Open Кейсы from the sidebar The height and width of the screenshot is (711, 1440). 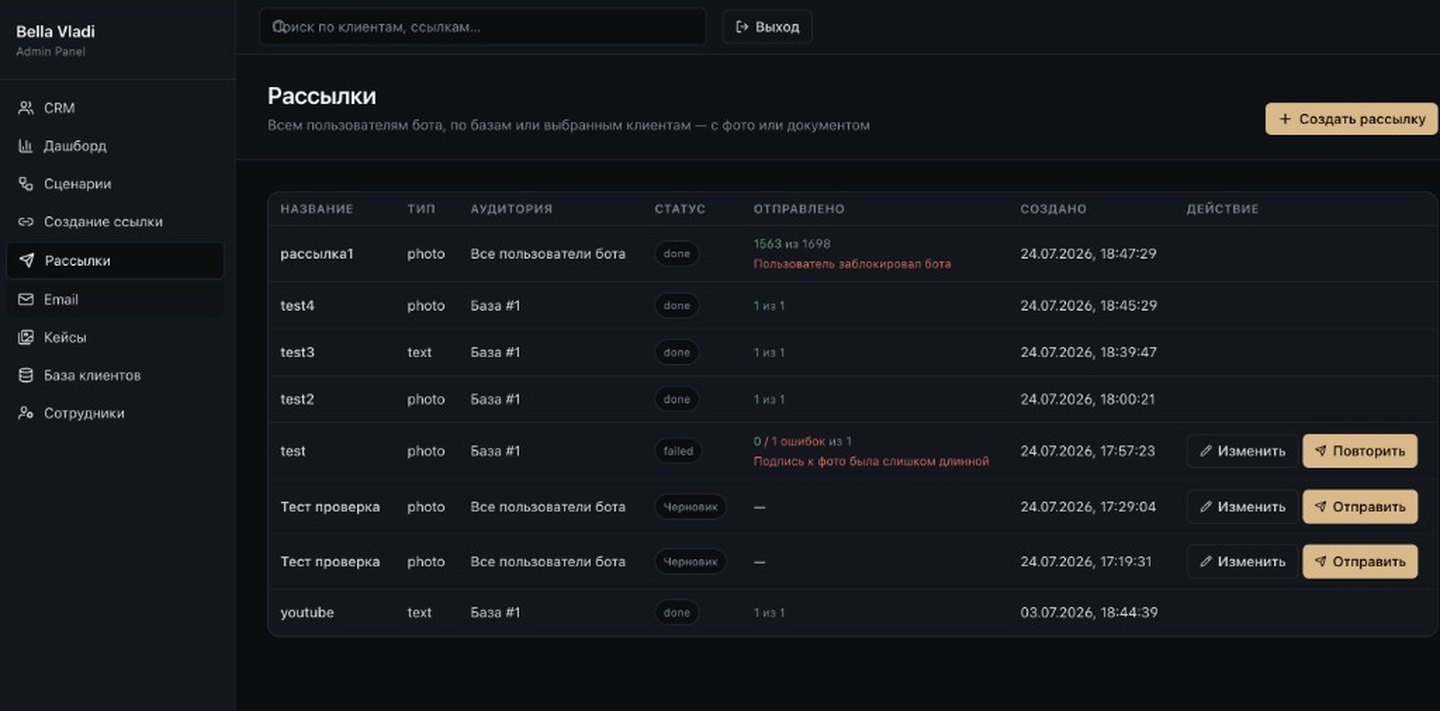point(115,337)
